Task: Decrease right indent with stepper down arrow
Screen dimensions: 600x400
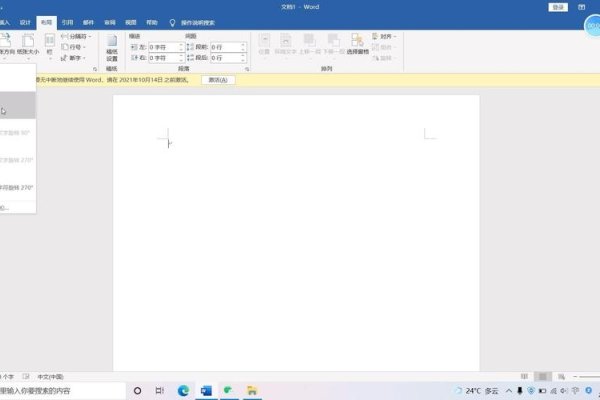Action: click(x=181, y=60)
